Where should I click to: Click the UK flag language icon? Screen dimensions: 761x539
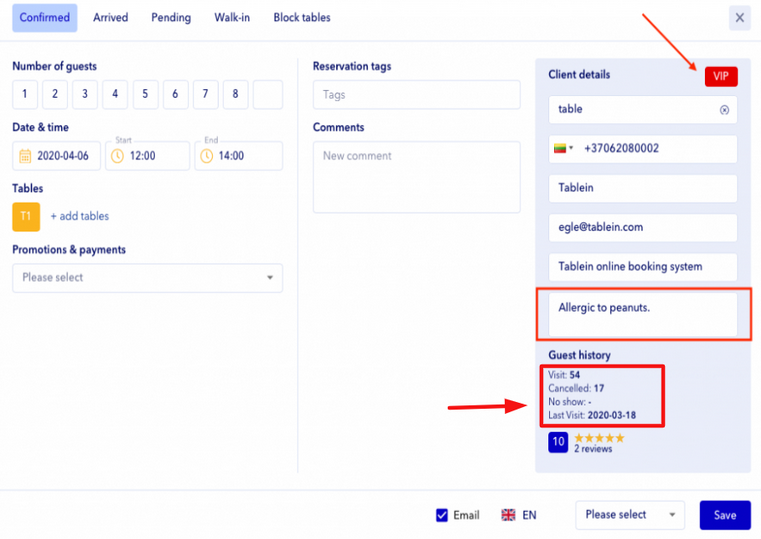click(x=509, y=515)
